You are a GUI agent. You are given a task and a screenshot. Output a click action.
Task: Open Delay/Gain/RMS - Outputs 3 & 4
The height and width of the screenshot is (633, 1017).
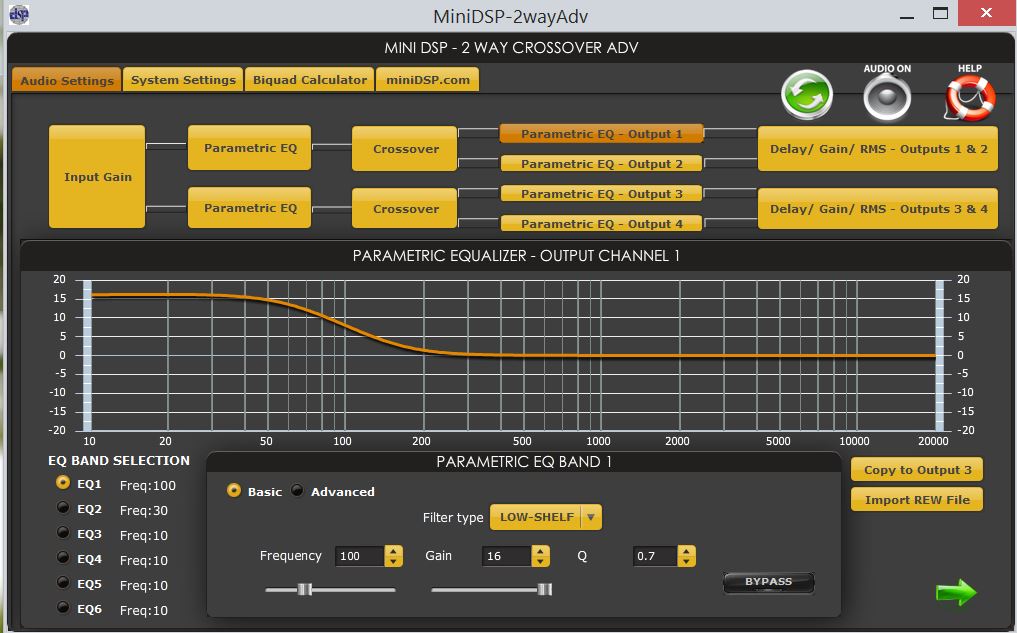[x=878, y=208]
